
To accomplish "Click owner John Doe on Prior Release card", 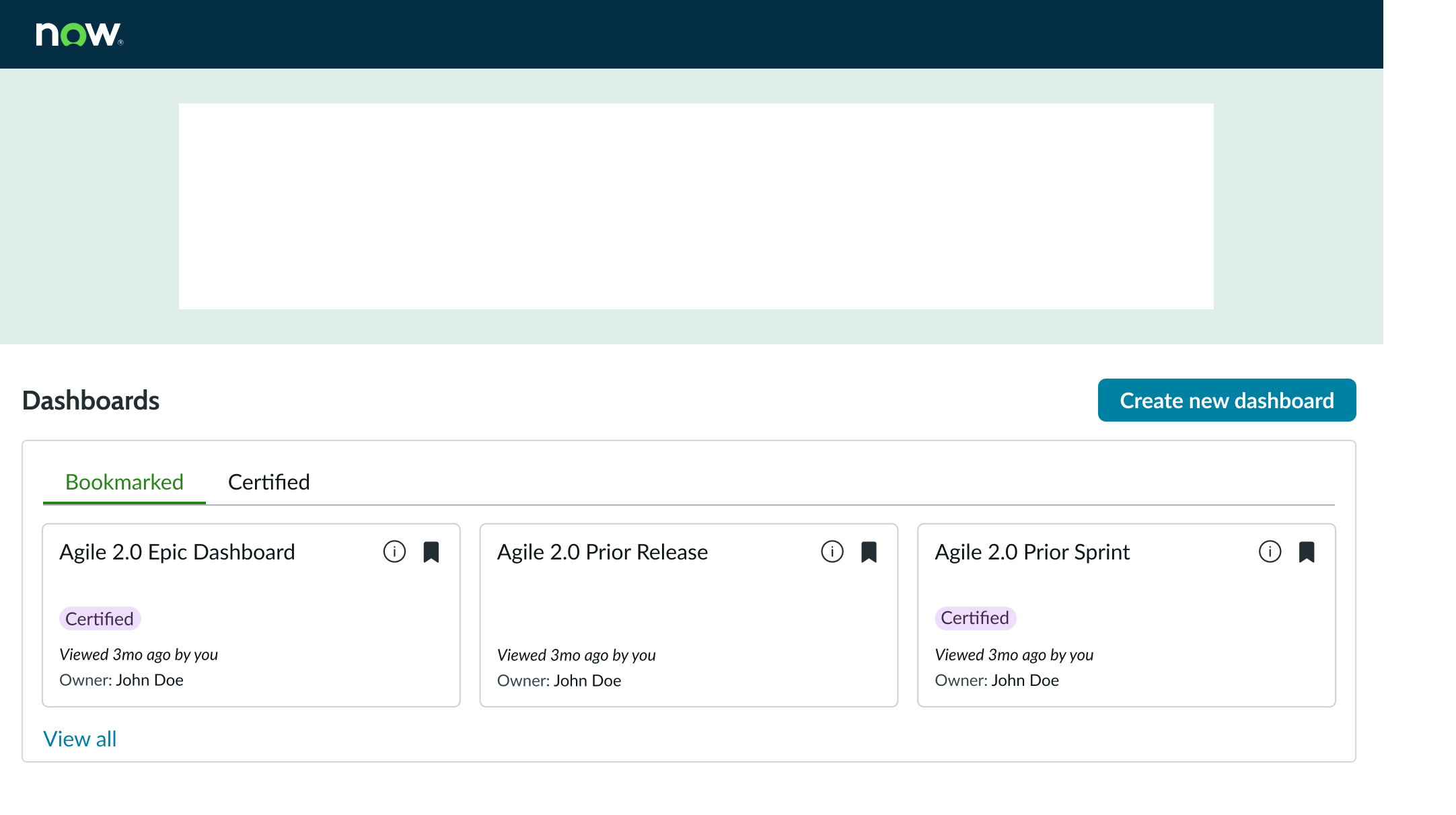I will [587, 680].
